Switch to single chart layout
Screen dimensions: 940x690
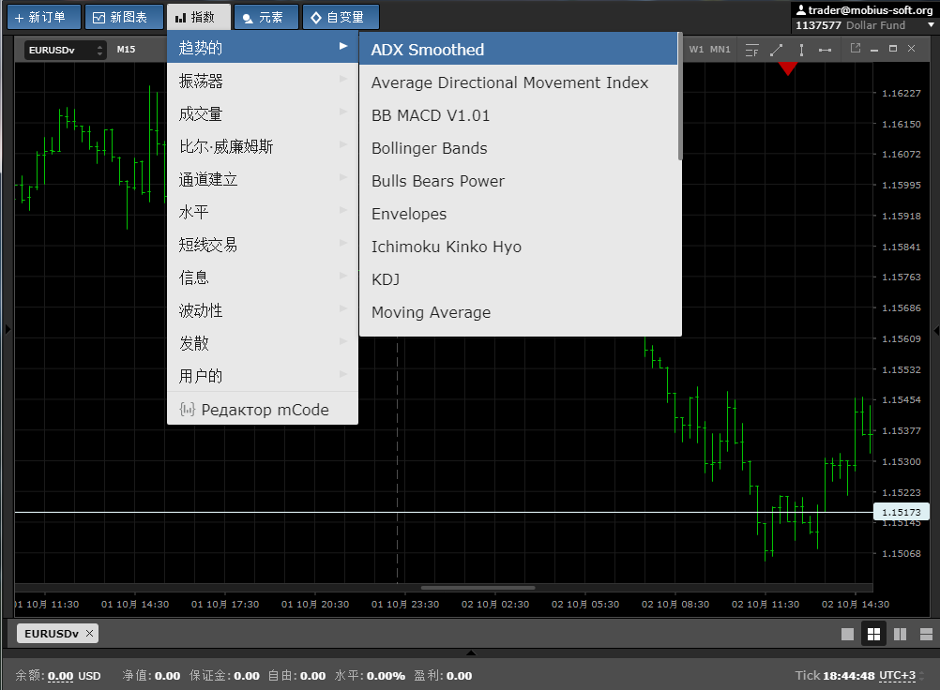coord(847,634)
